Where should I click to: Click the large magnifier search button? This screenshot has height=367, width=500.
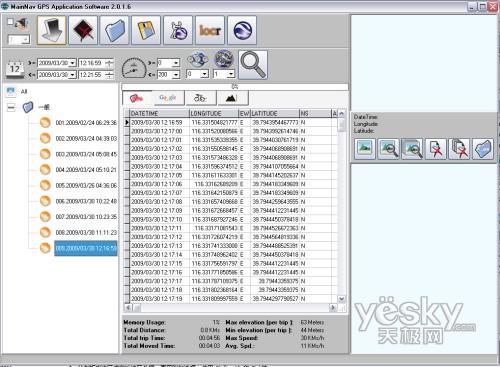[253, 65]
